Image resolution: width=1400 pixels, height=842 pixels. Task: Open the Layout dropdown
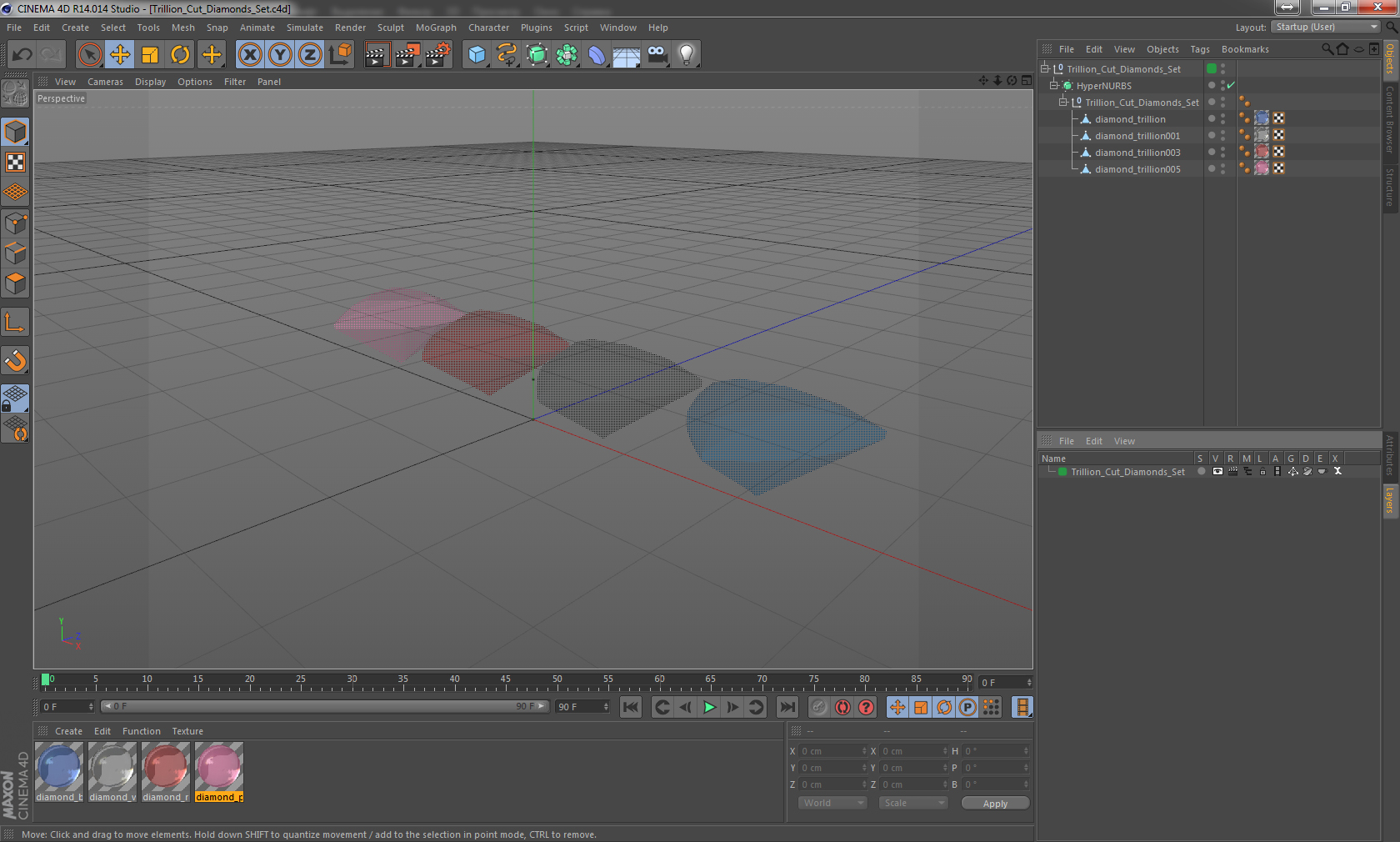point(1327,28)
